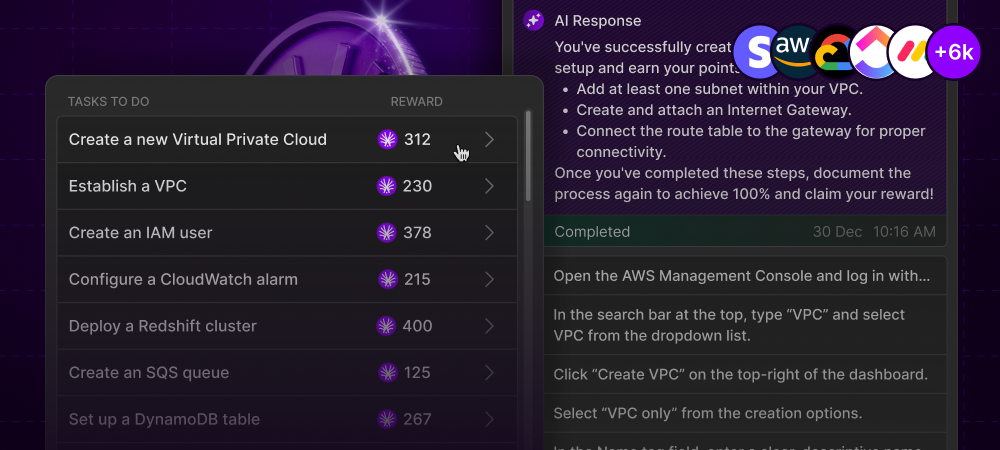Click the reward coin icon beside 230

[x=387, y=186]
